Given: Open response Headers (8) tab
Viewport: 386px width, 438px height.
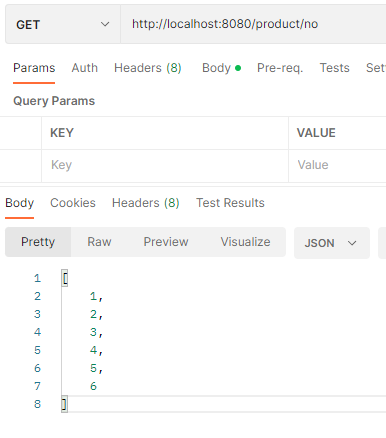Looking at the screenshot, I should tap(146, 203).
